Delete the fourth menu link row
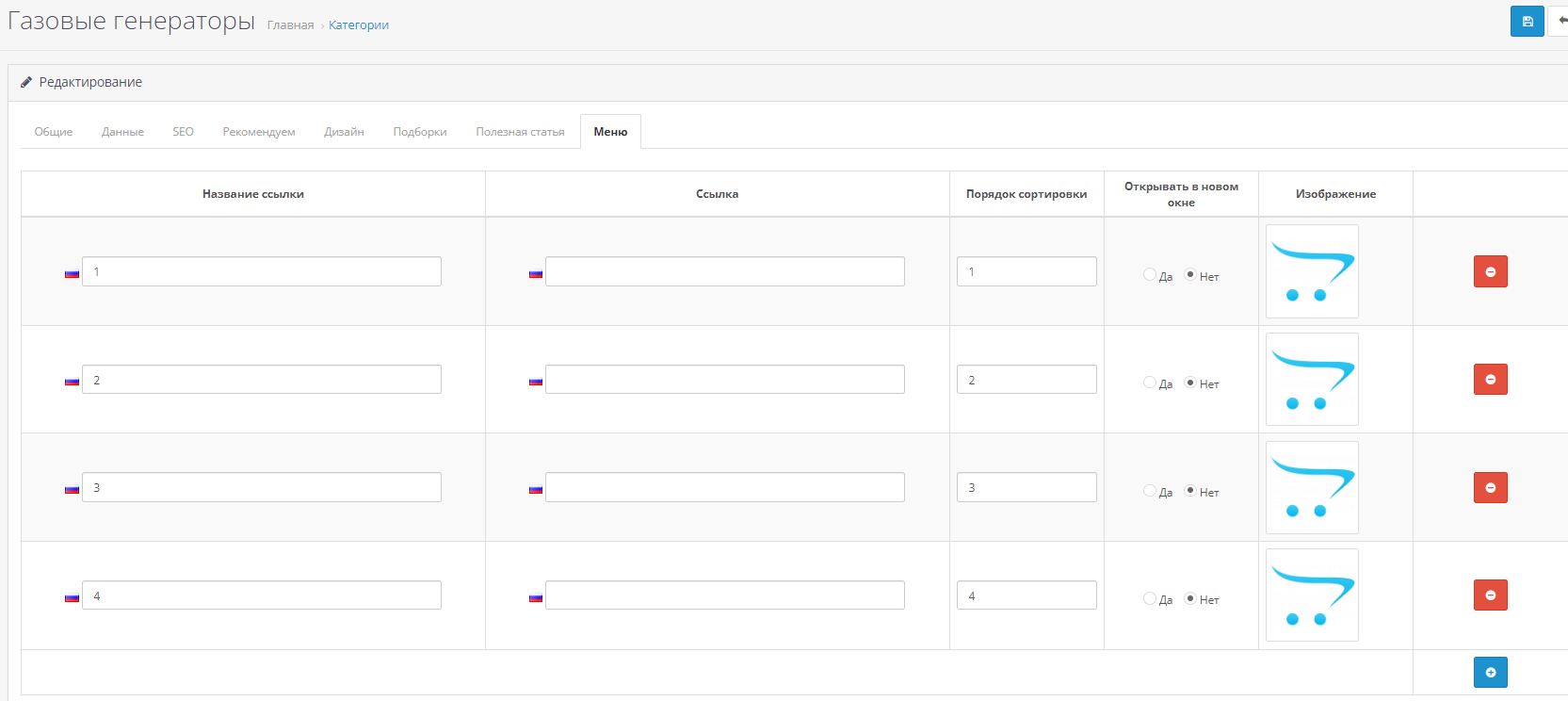This screenshot has width=1568, height=701. pos(1490,595)
